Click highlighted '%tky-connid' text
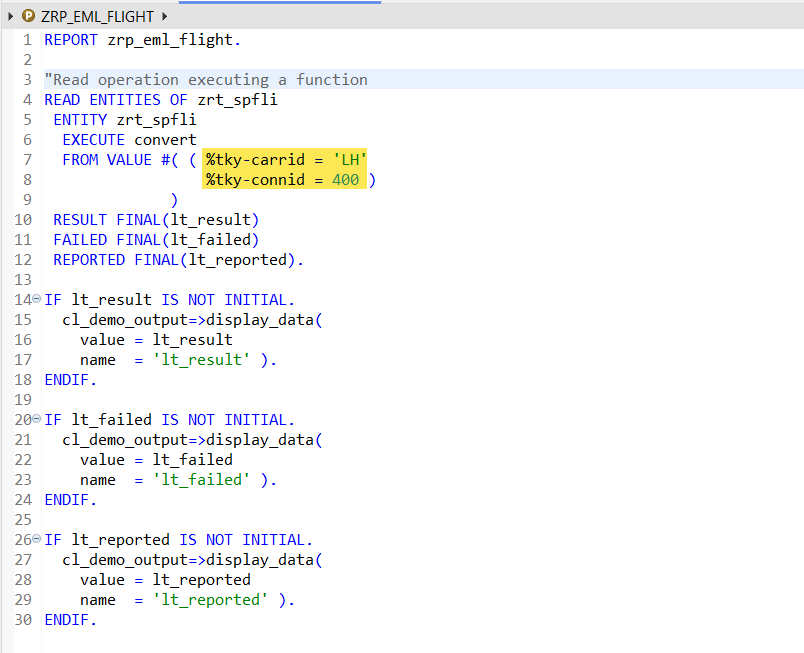The image size is (804, 653). coord(255,179)
